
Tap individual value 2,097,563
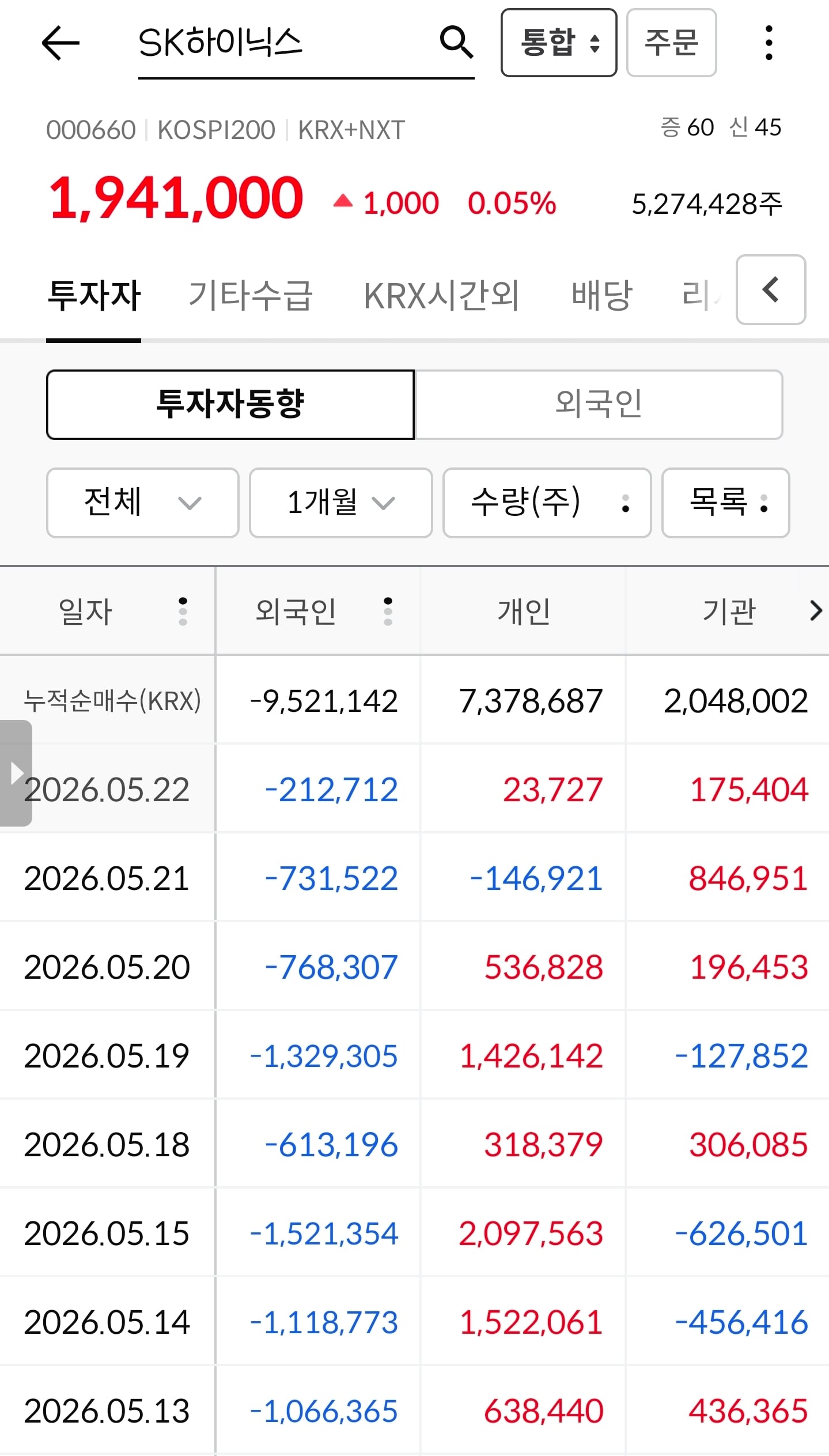click(531, 1234)
